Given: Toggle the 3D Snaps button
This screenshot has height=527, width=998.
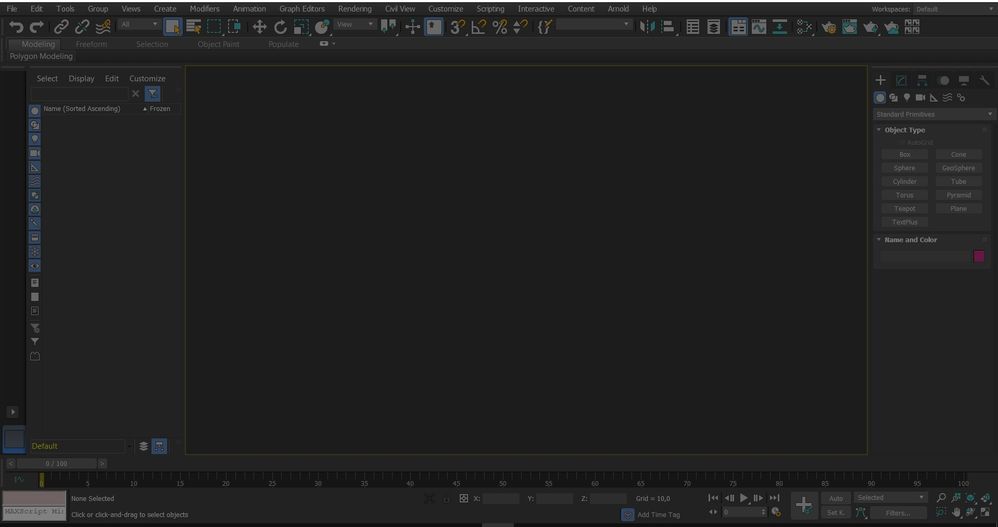Looking at the screenshot, I should tap(458, 27).
